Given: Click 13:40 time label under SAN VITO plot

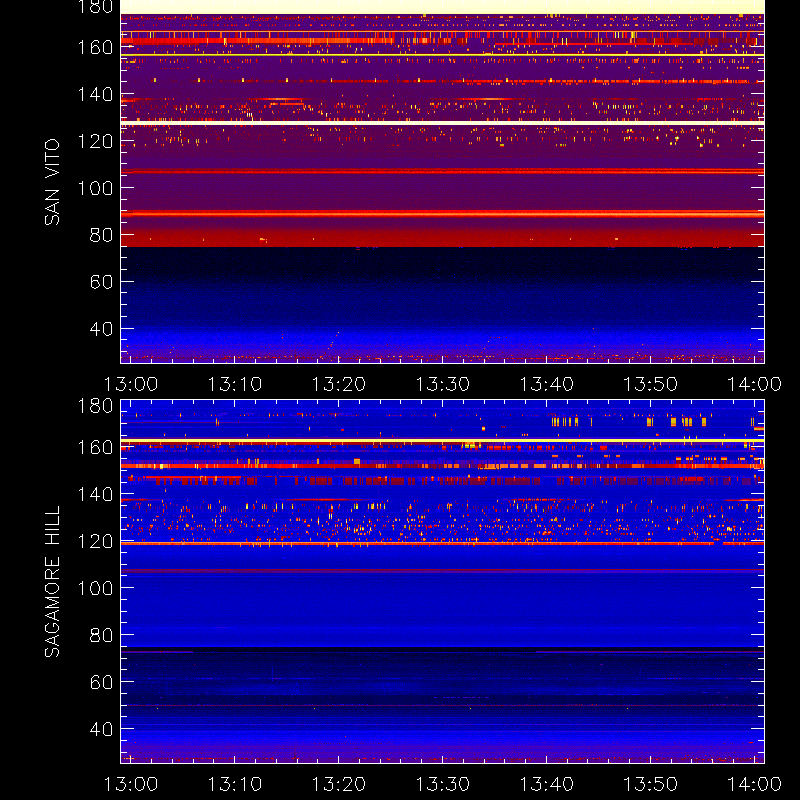Looking at the screenshot, I should (546, 384).
